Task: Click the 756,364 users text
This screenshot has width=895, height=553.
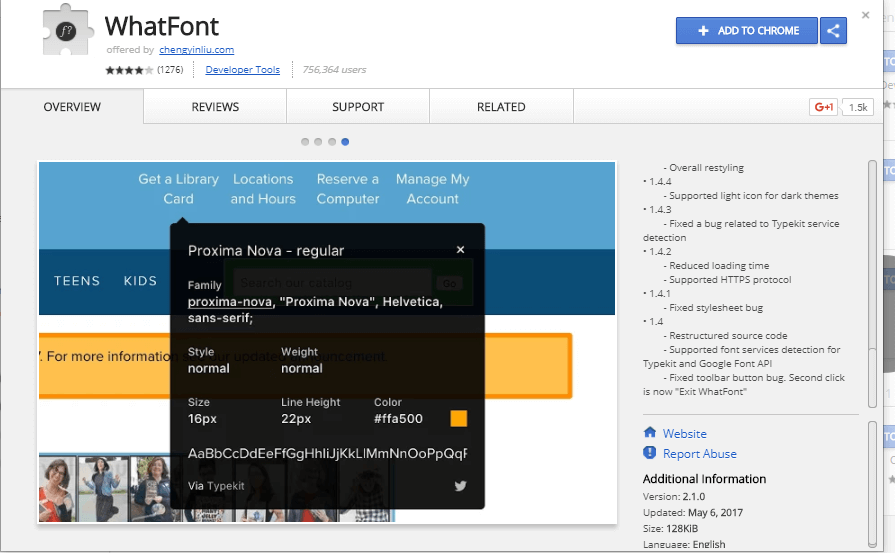Action: tap(334, 70)
